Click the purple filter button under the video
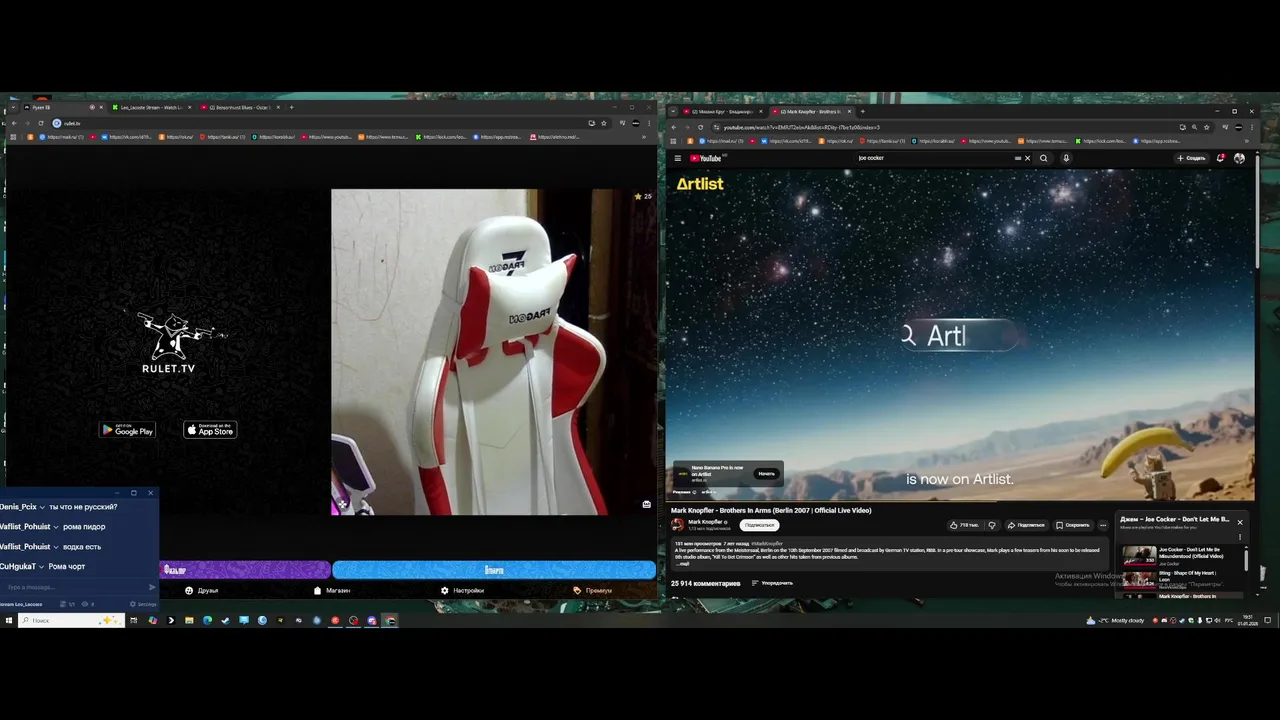Image resolution: width=1280 pixels, height=720 pixels. [x=245, y=570]
